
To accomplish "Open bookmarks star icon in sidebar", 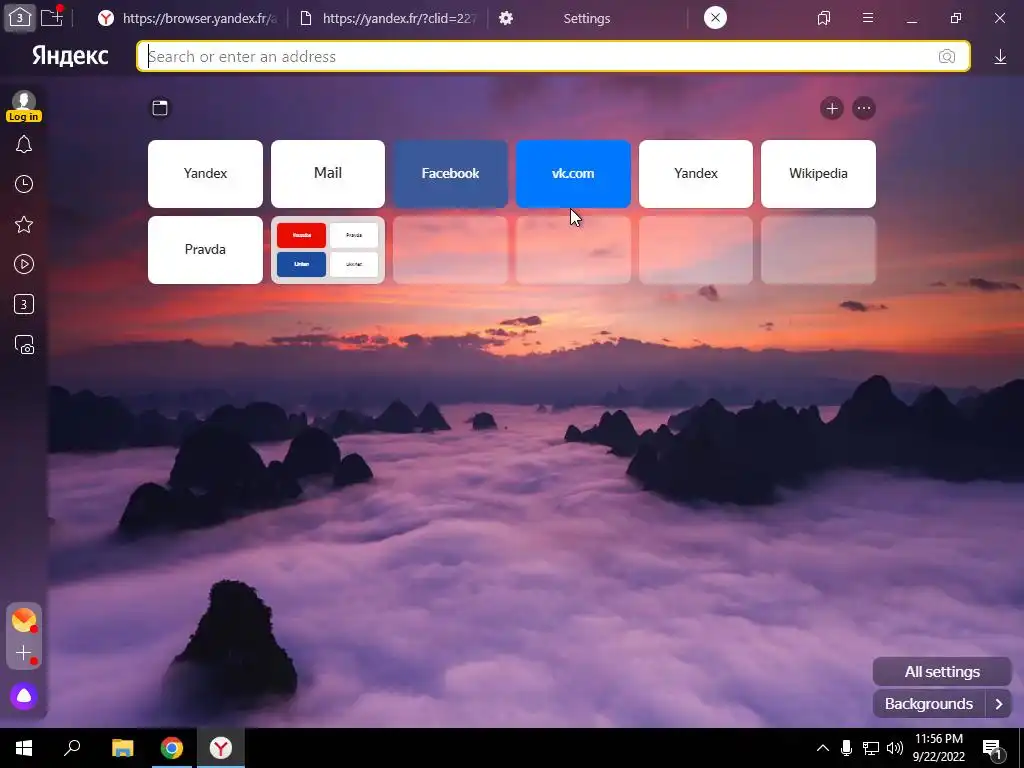I will click(x=24, y=225).
